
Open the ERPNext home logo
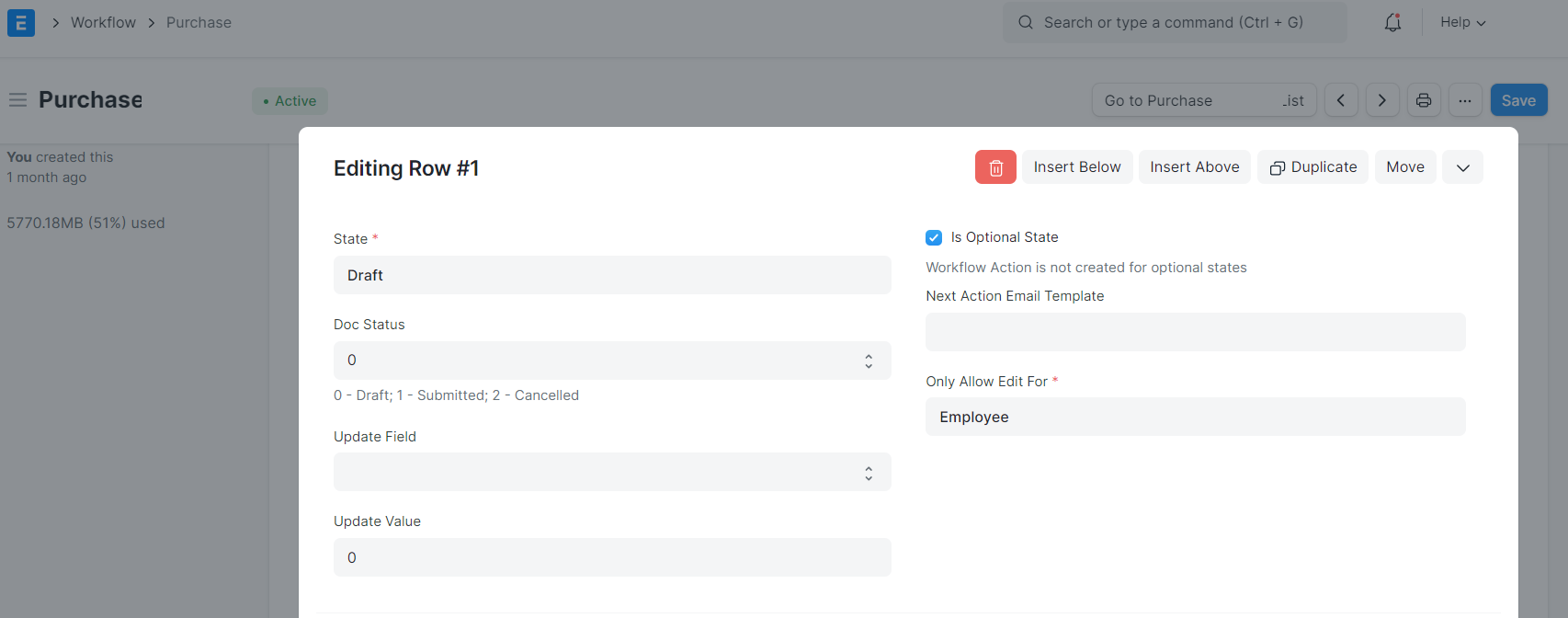coord(20,22)
